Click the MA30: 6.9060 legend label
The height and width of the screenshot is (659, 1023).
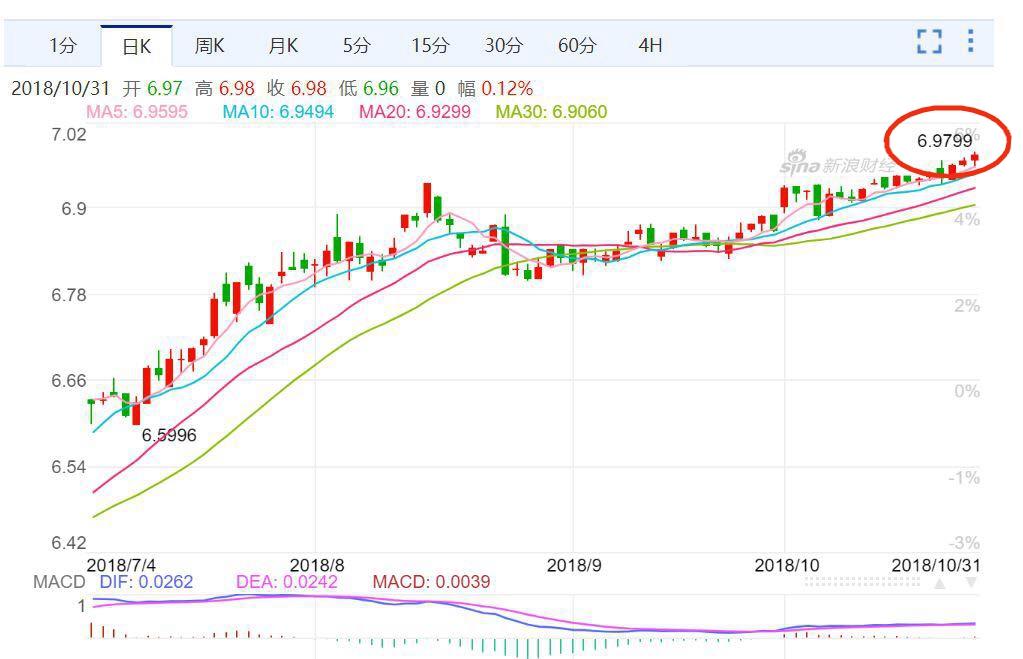(551, 112)
